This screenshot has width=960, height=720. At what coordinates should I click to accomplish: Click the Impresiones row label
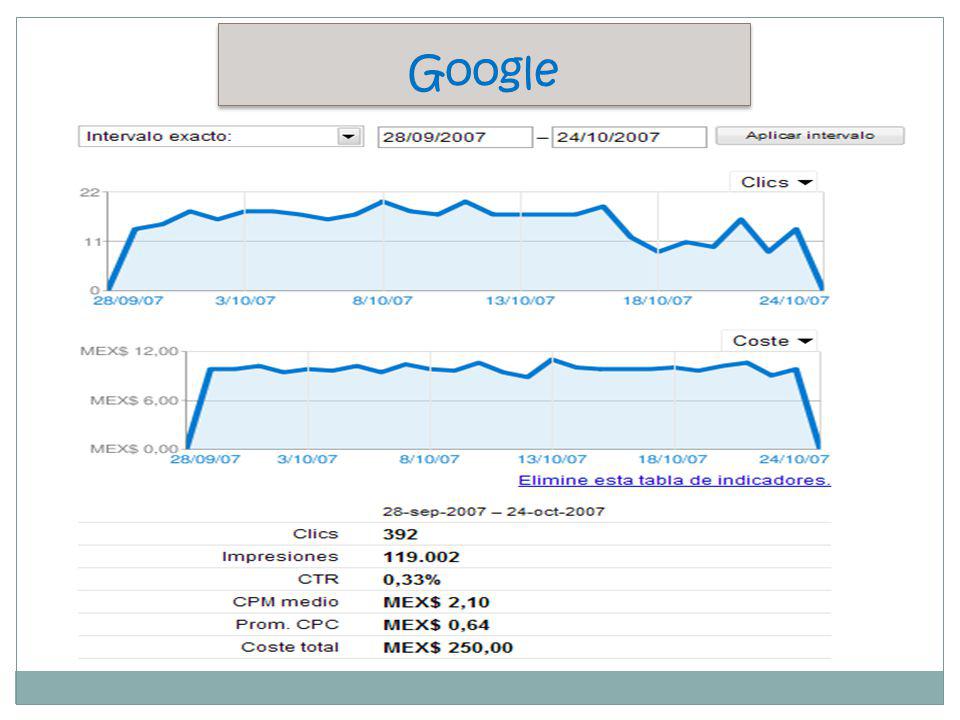tap(280, 556)
